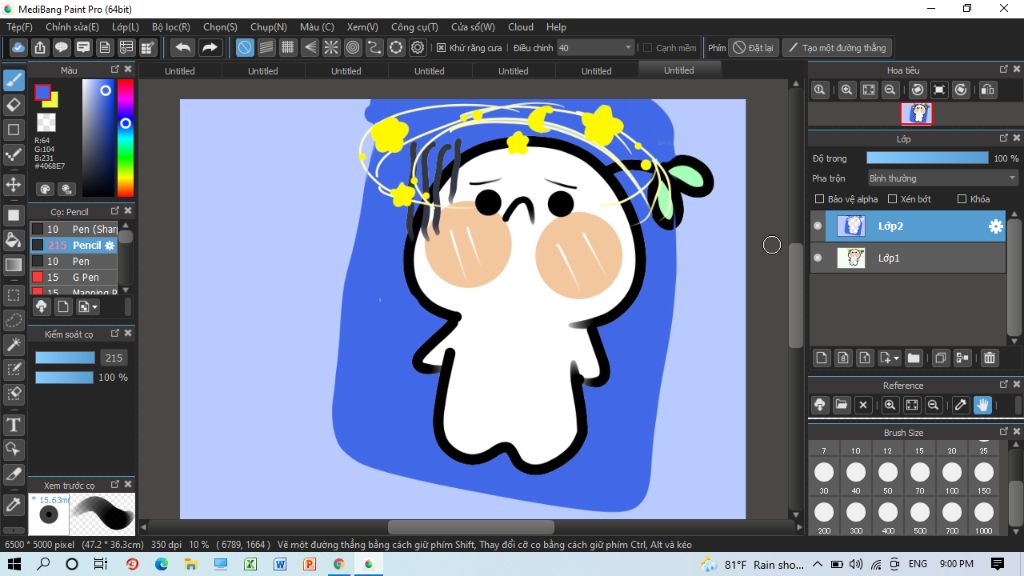Click the canvas horizontal scrollbar
This screenshot has width=1024, height=576.
(x=470, y=526)
